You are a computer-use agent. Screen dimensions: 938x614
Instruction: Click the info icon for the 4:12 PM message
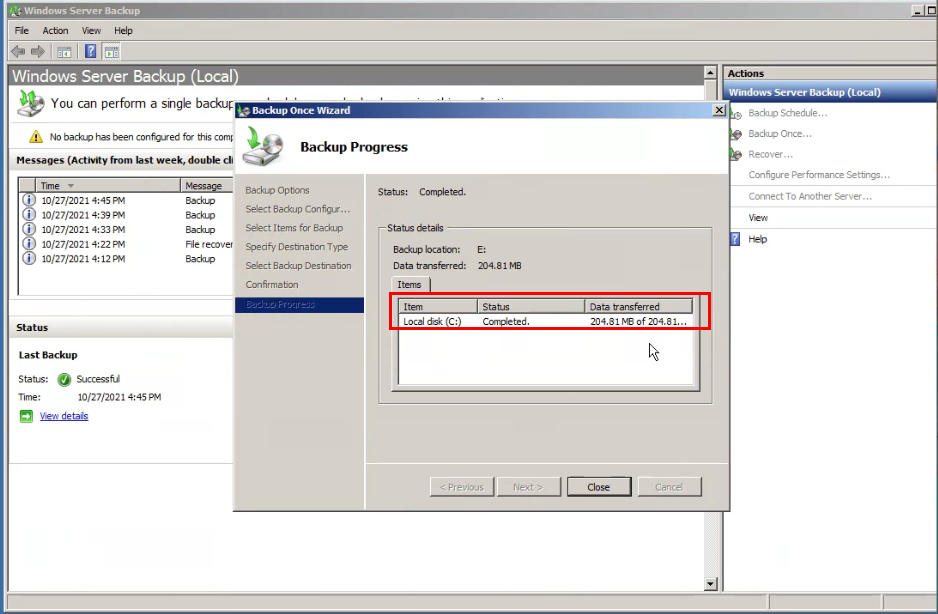[x=29, y=258]
